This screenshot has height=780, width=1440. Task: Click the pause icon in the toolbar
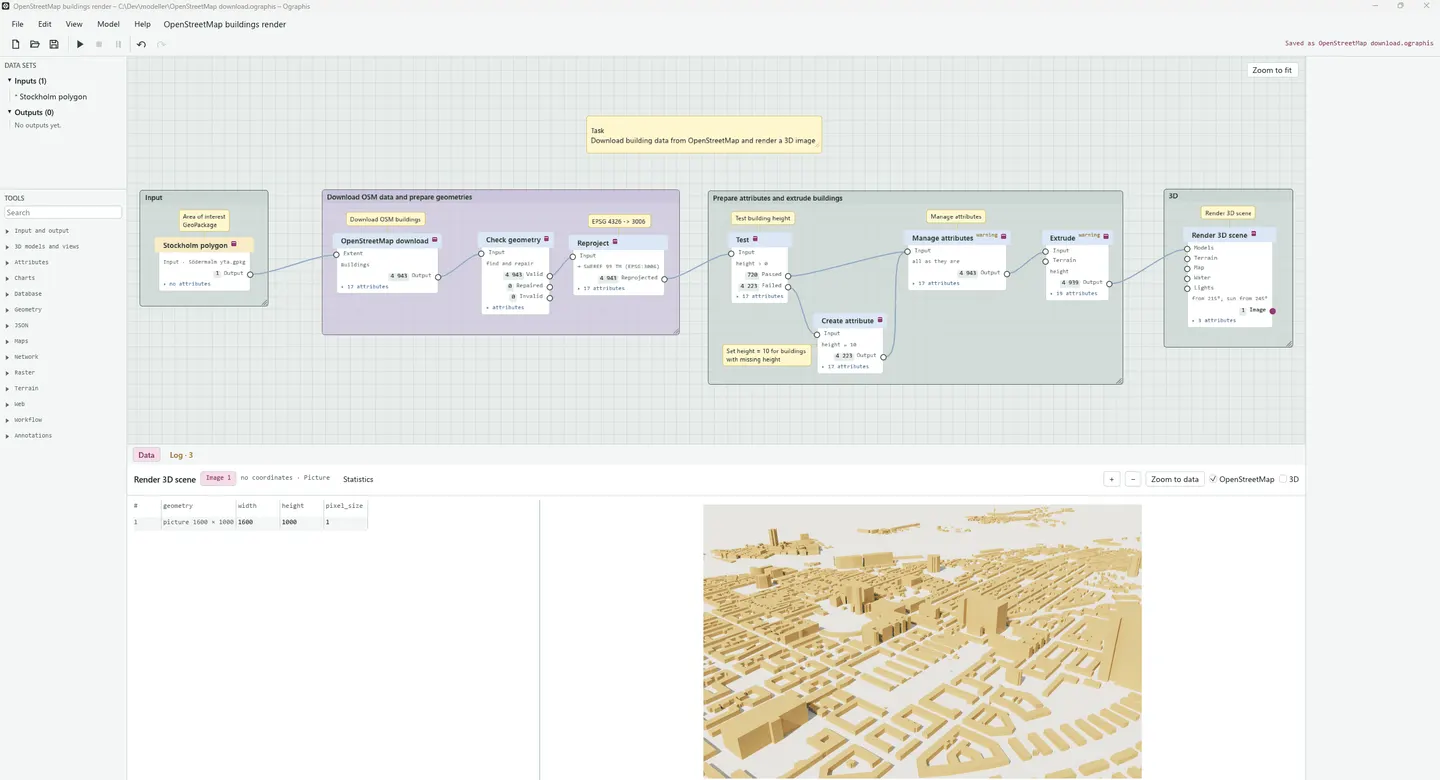(x=118, y=44)
